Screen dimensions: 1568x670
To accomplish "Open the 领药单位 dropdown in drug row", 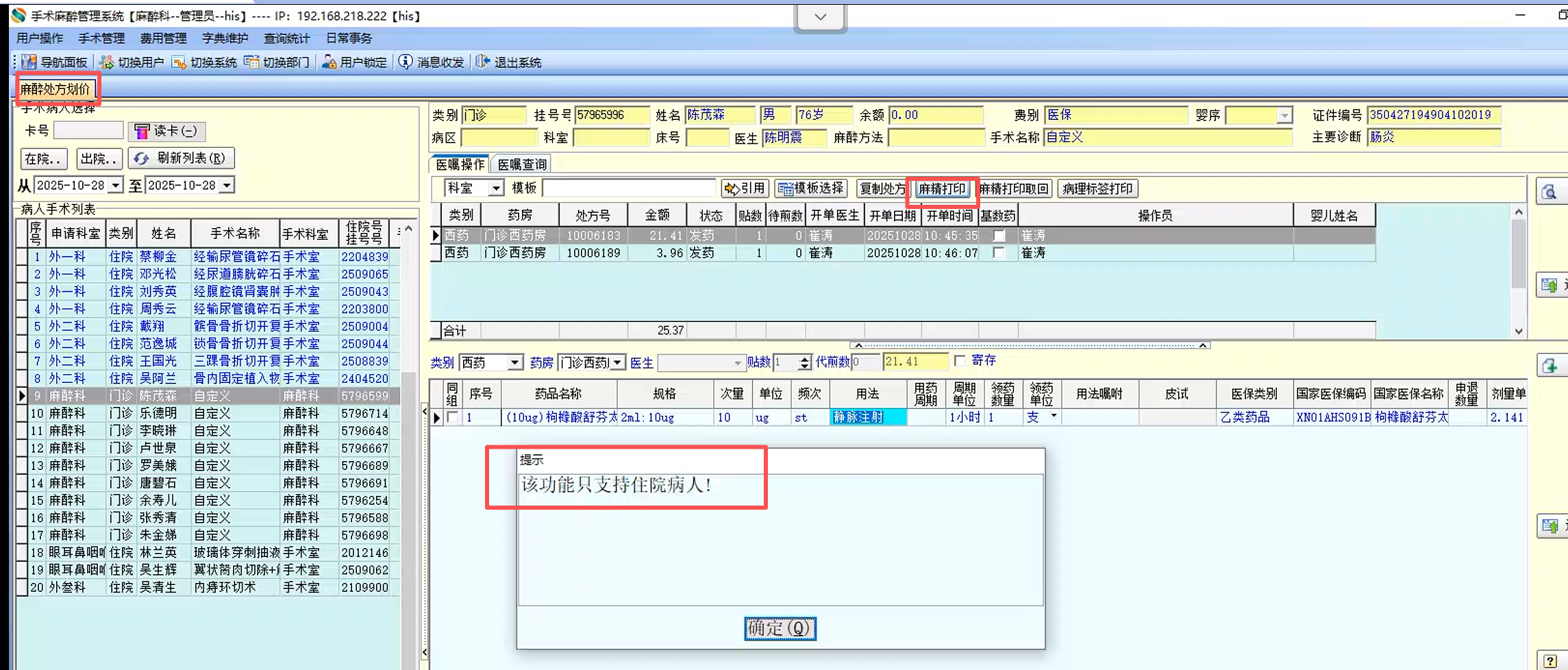I will [1054, 417].
